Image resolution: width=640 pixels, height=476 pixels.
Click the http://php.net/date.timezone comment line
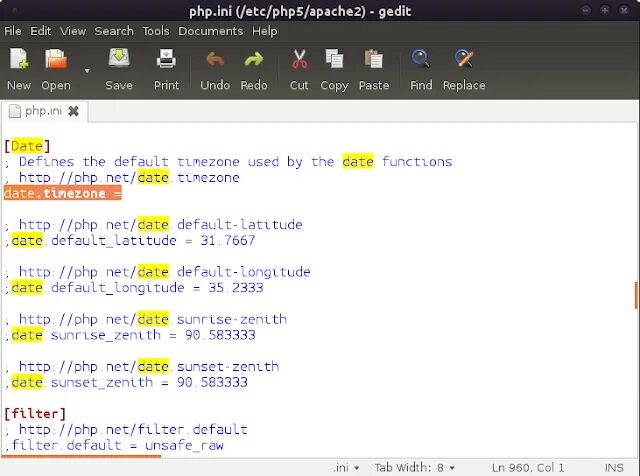122,178
